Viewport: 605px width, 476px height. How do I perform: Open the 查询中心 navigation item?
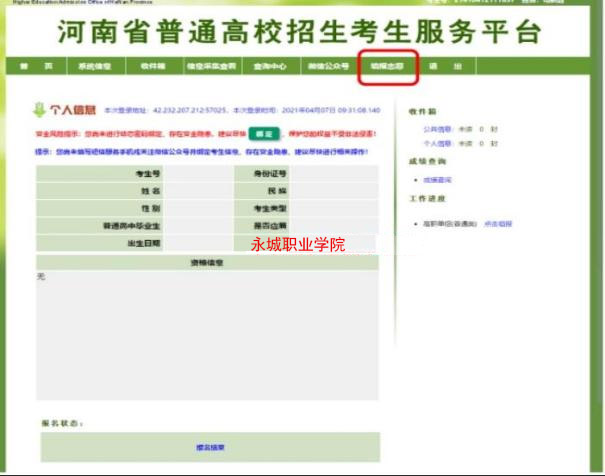point(271,66)
